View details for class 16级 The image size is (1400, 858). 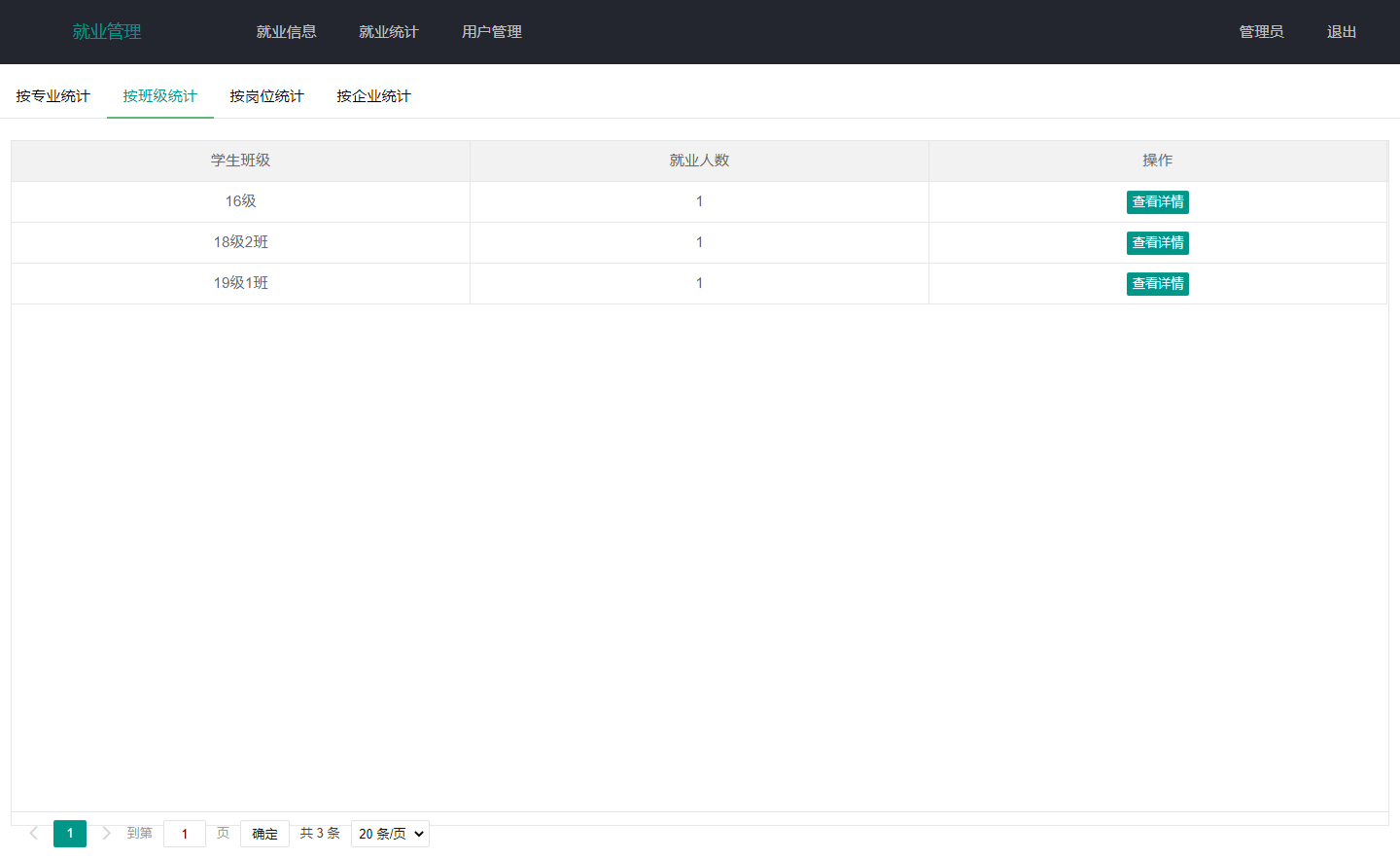pos(1157,202)
